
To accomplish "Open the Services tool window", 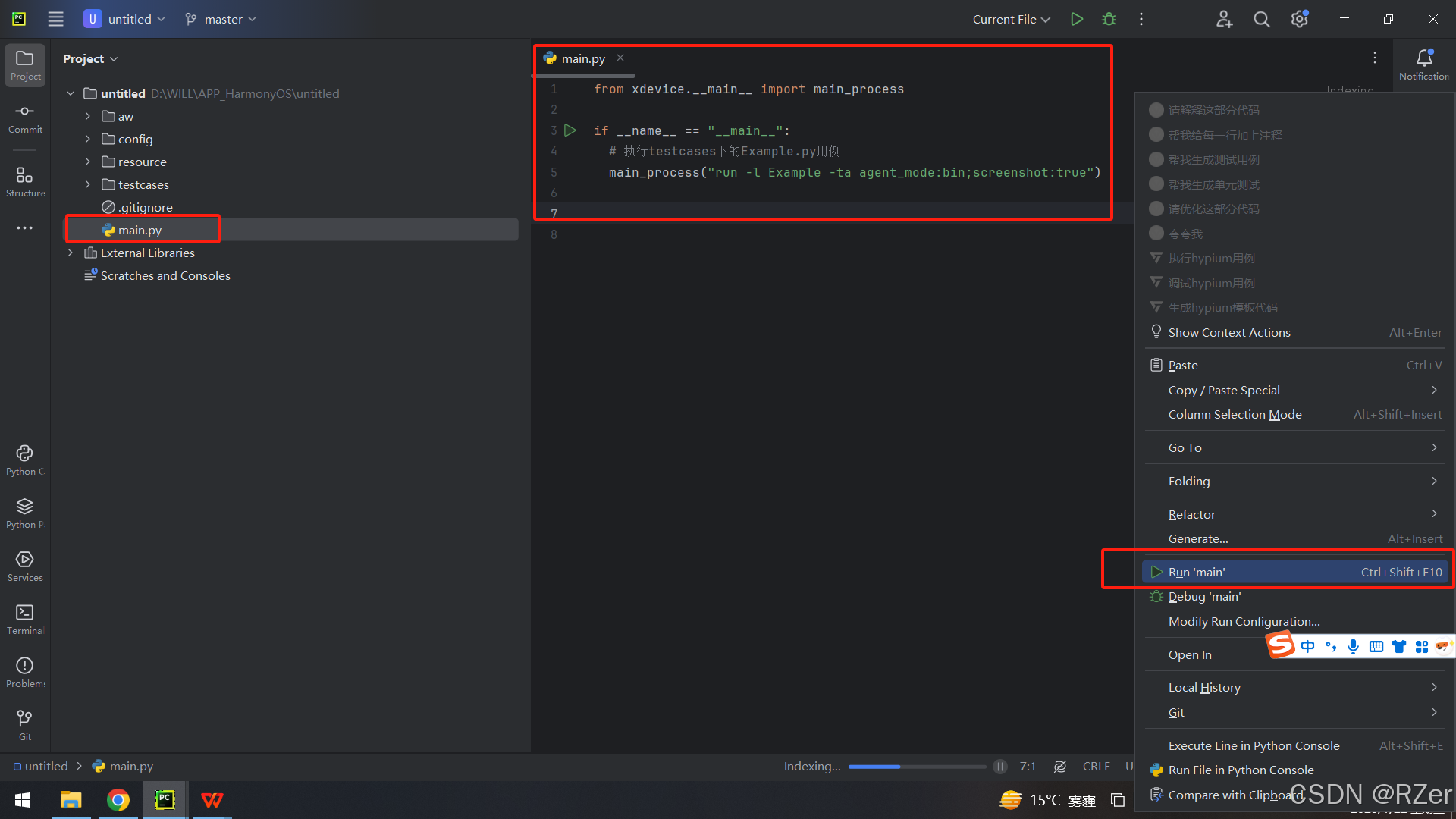I will click(x=25, y=566).
